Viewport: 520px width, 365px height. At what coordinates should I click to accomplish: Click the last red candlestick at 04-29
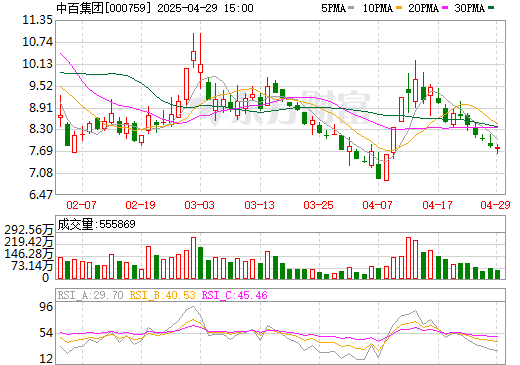[497, 148]
